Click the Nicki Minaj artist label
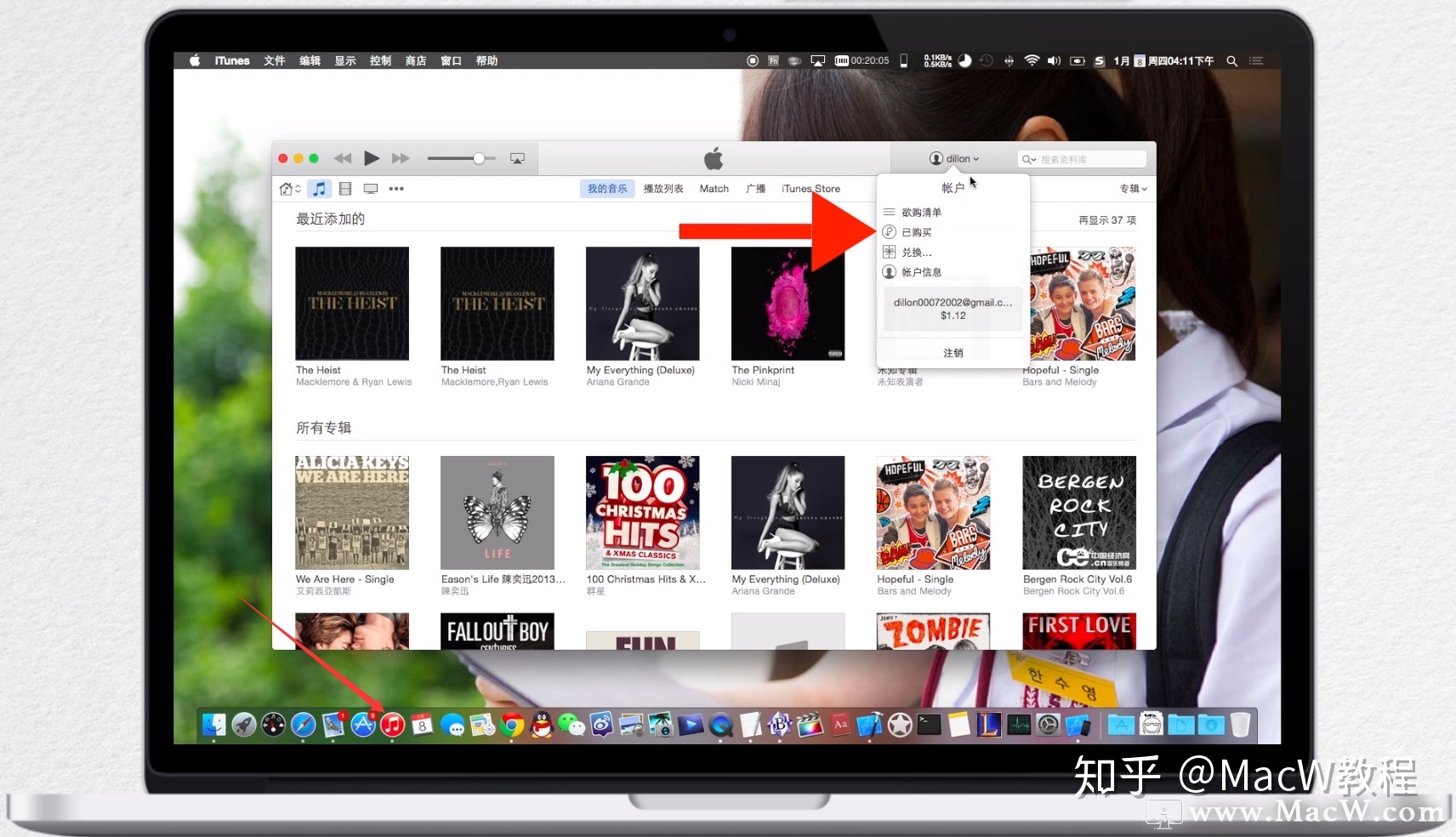 coord(756,383)
